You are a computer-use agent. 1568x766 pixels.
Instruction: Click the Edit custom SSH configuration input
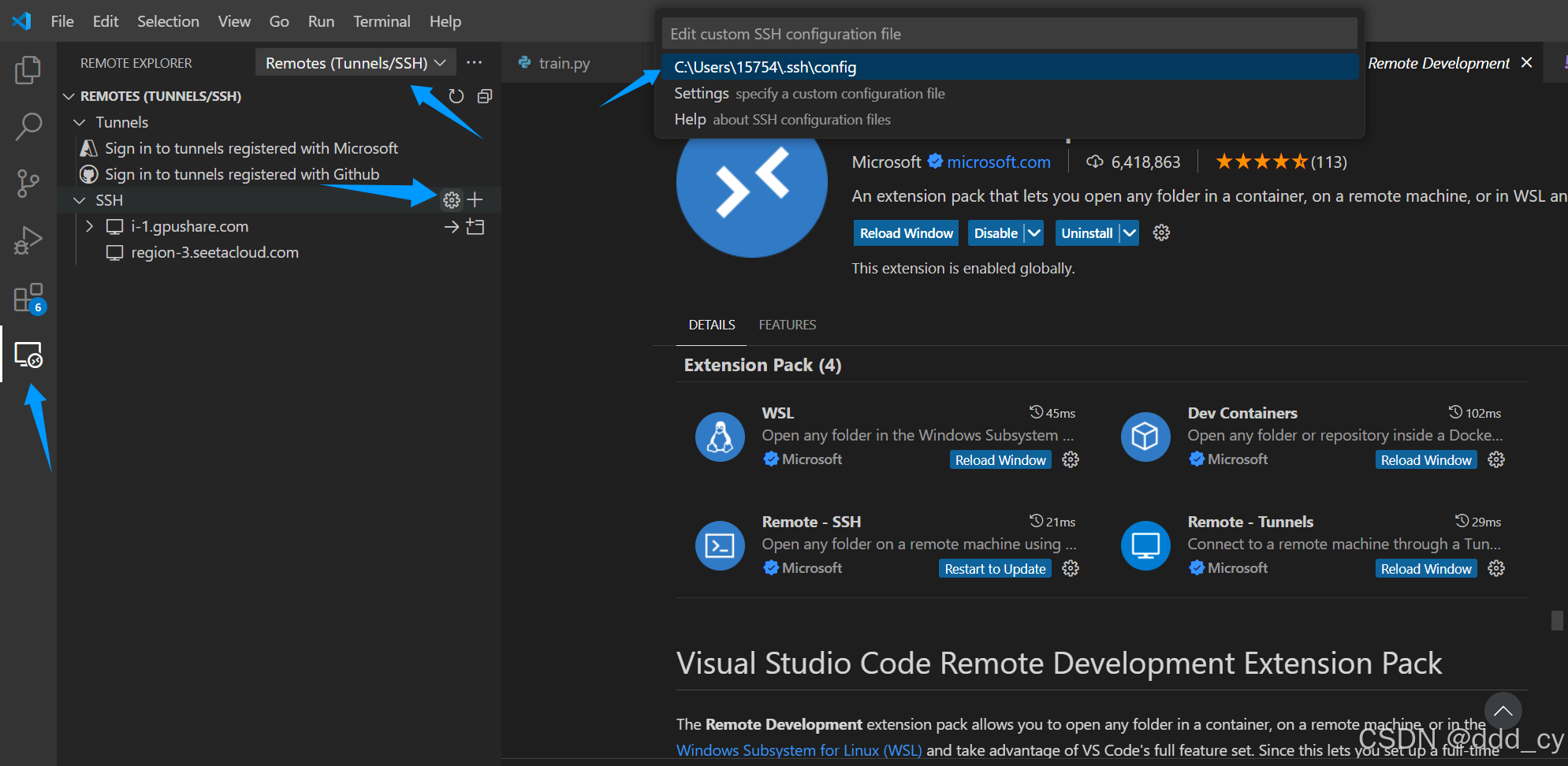point(1010,34)
